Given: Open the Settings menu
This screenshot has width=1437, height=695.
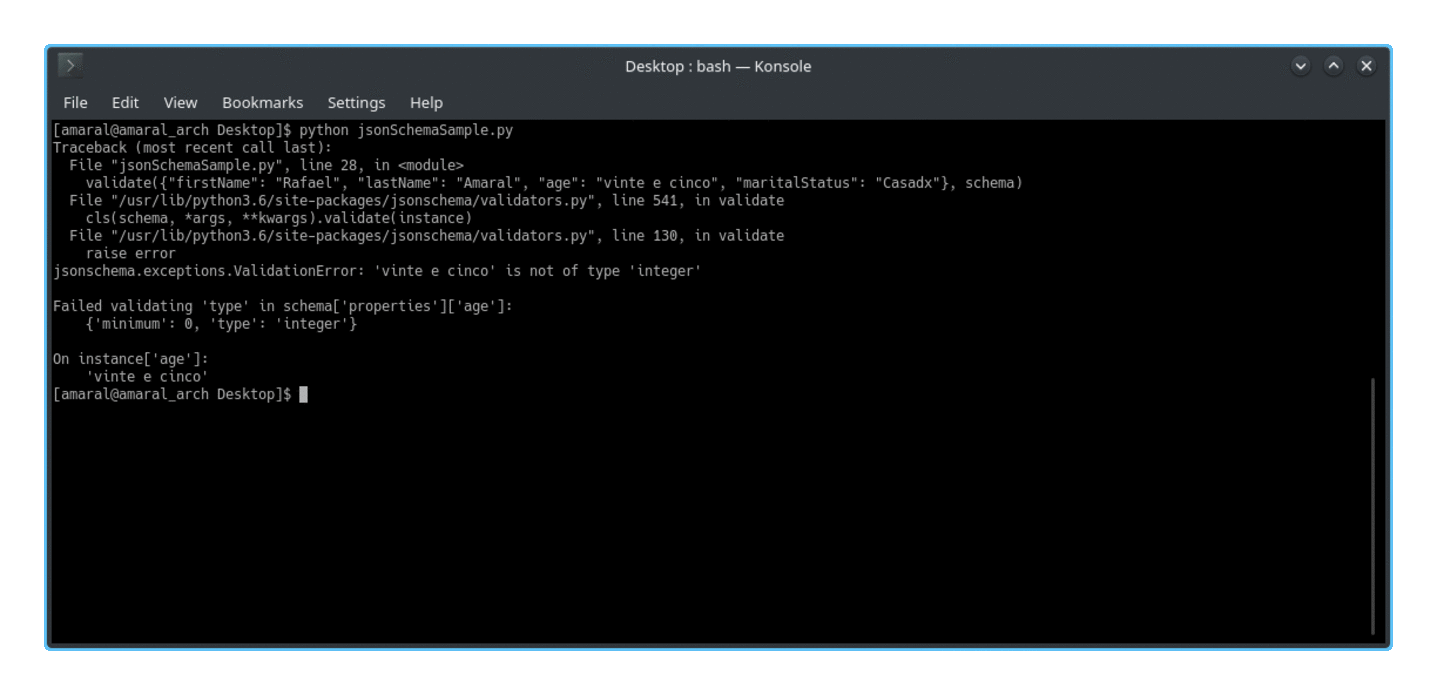Looking at the screenshot, I should coord(355,102).
